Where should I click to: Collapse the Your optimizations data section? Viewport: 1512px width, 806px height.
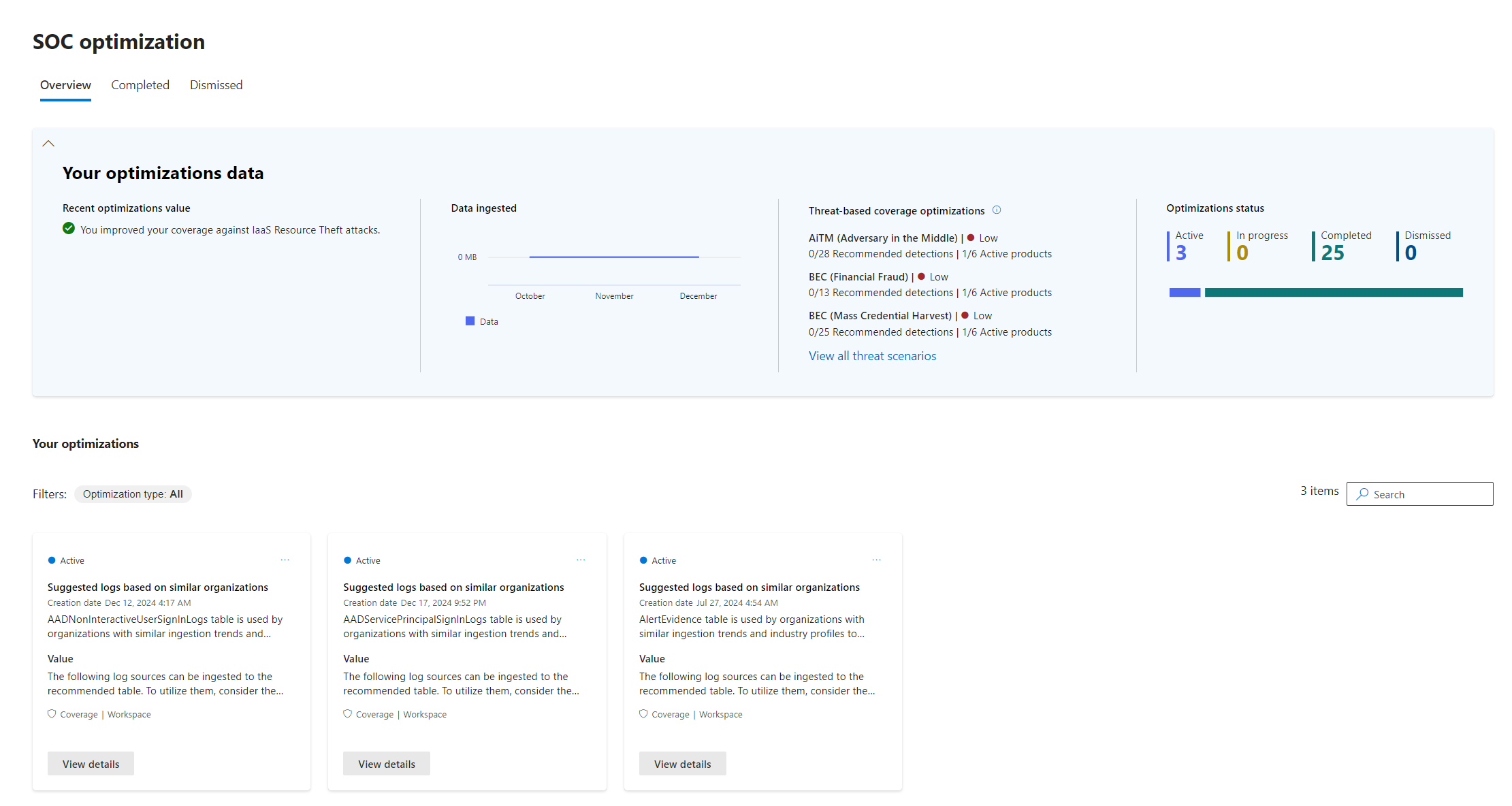point(48,143)
